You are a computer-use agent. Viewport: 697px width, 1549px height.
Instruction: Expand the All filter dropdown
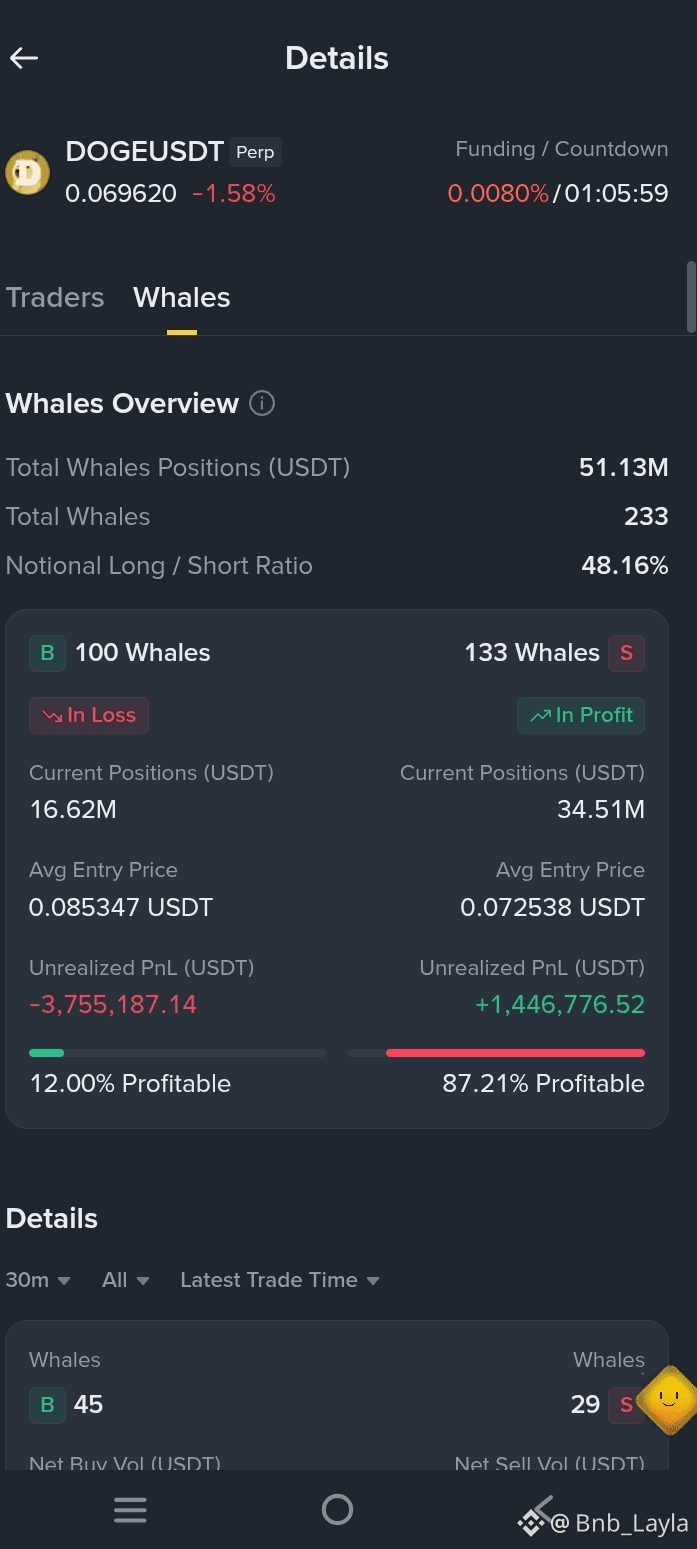[126, 1280]
